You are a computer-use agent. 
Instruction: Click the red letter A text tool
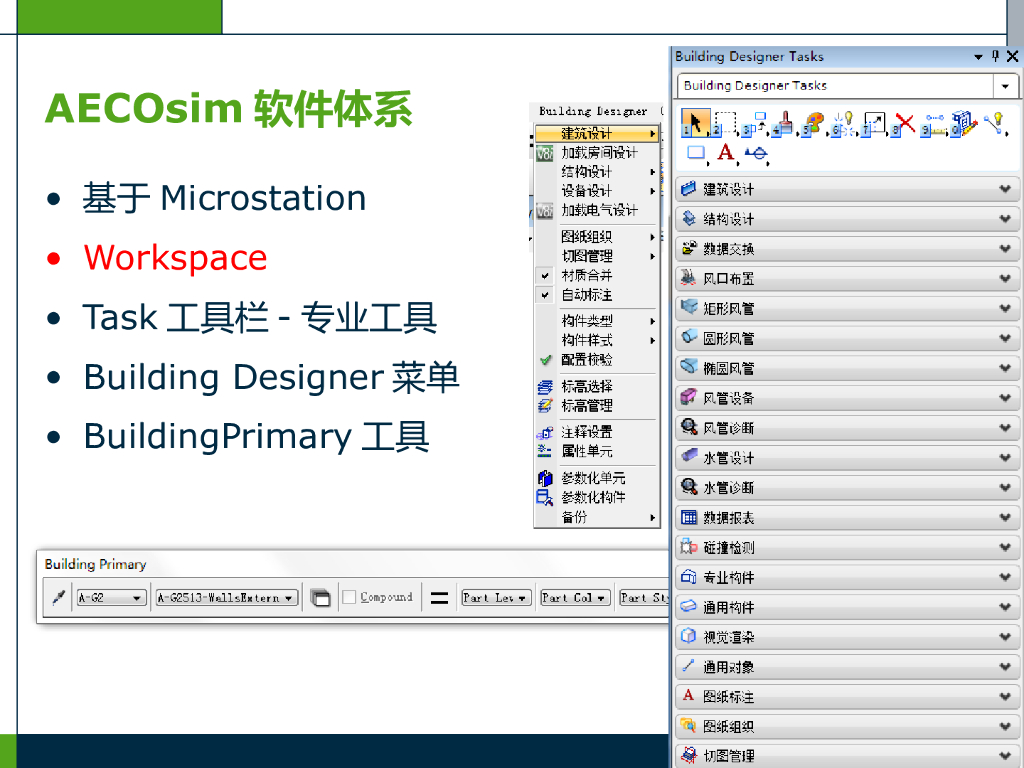[x=726, y=153]
